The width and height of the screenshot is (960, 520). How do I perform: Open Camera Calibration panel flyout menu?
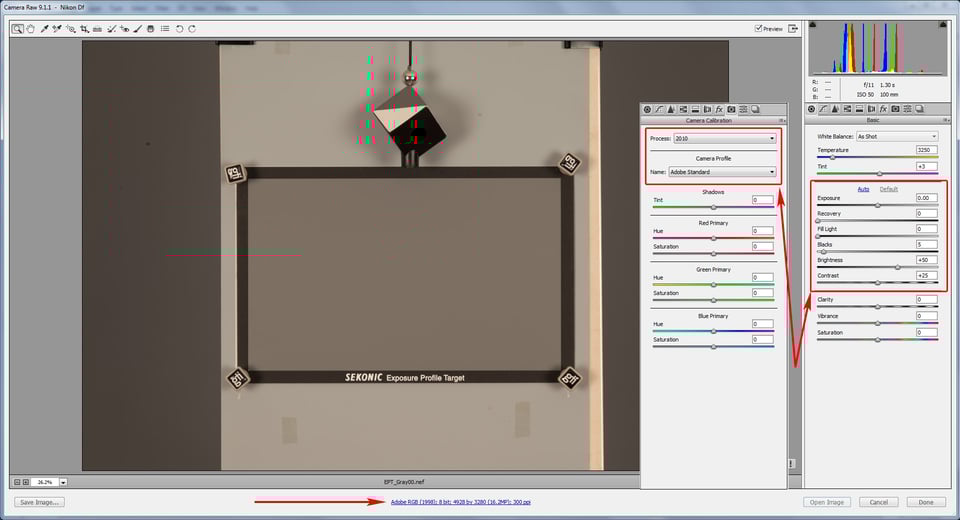[x=782, y=121]
